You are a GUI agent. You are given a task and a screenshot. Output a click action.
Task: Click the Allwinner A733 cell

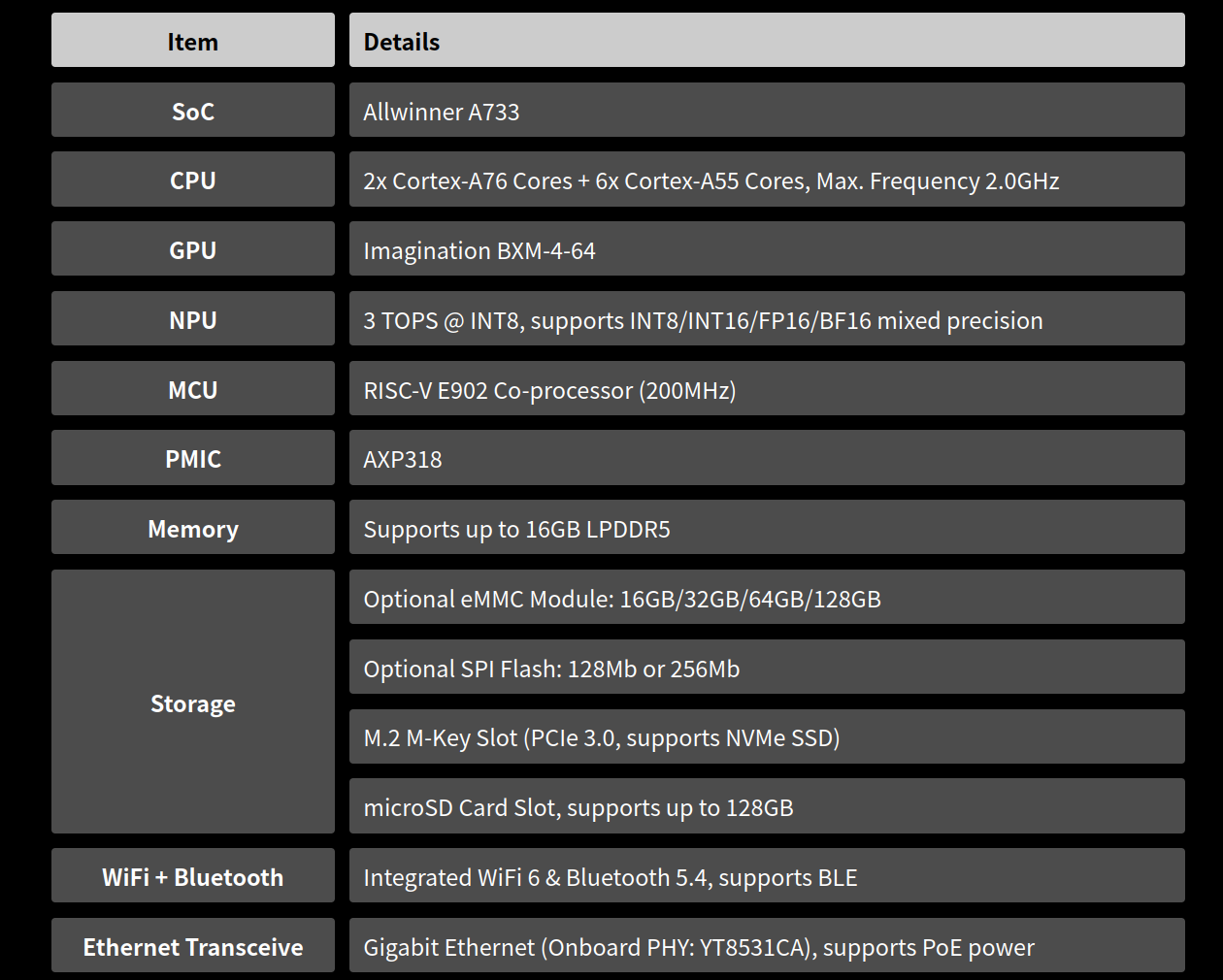click(442, 112)
